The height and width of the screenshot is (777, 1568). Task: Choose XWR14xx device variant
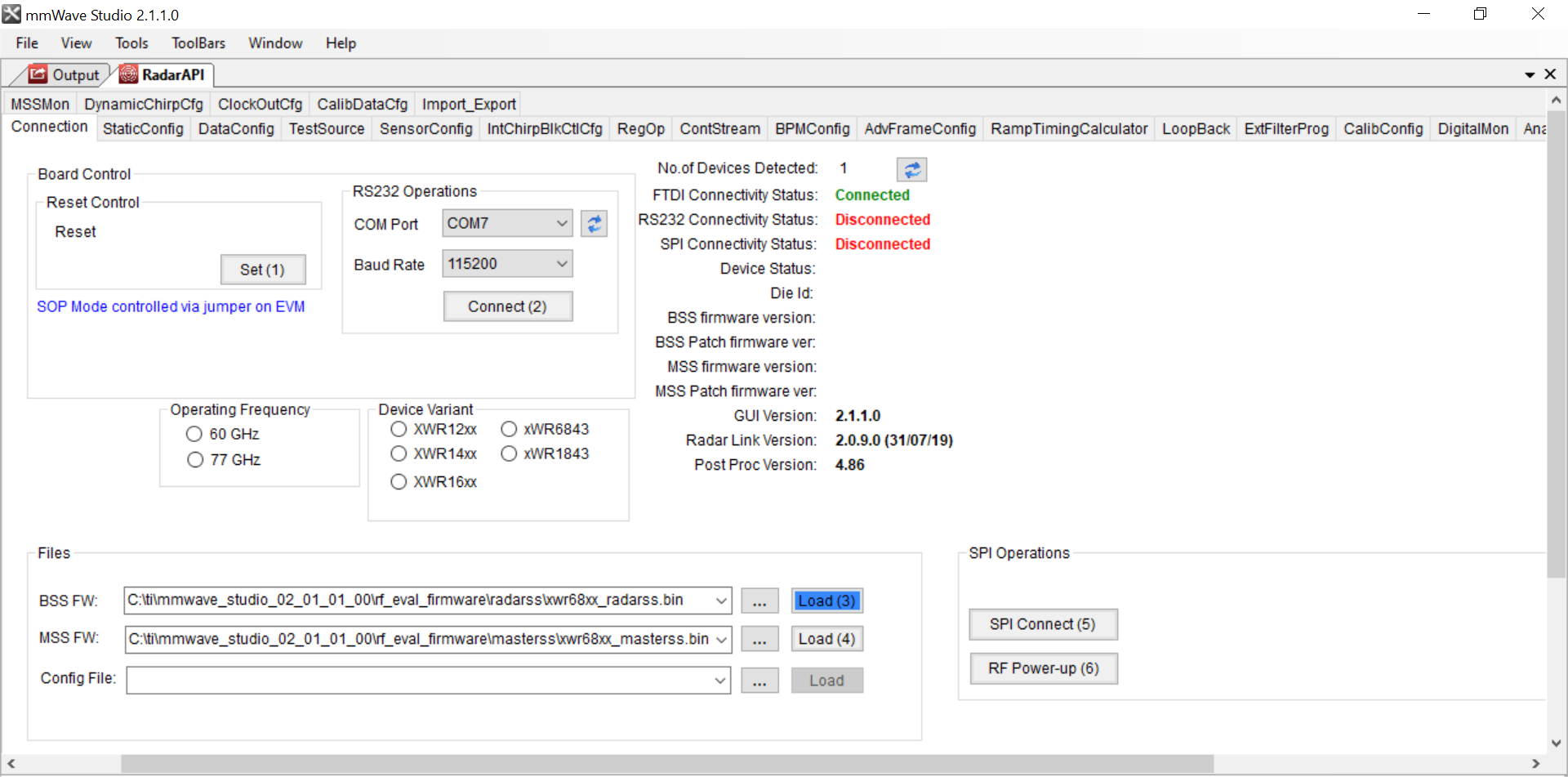click(399, 453)
